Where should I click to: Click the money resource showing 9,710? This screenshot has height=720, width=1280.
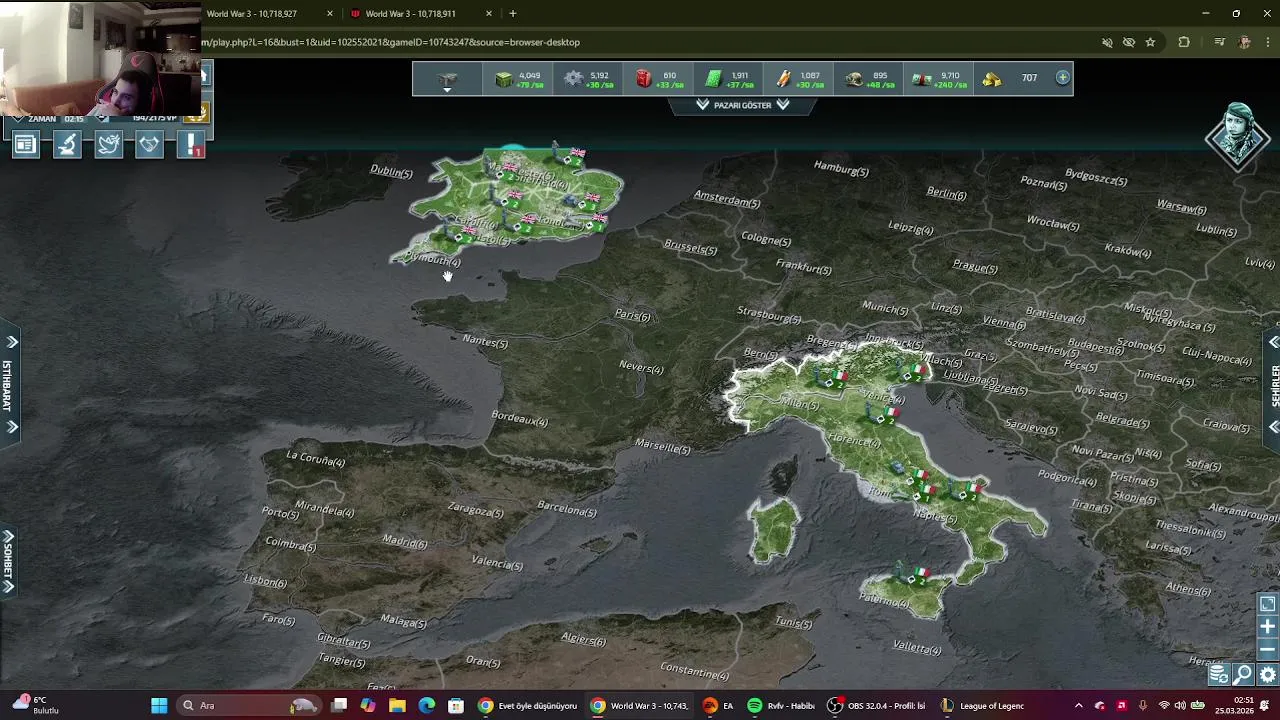(938, 79)
